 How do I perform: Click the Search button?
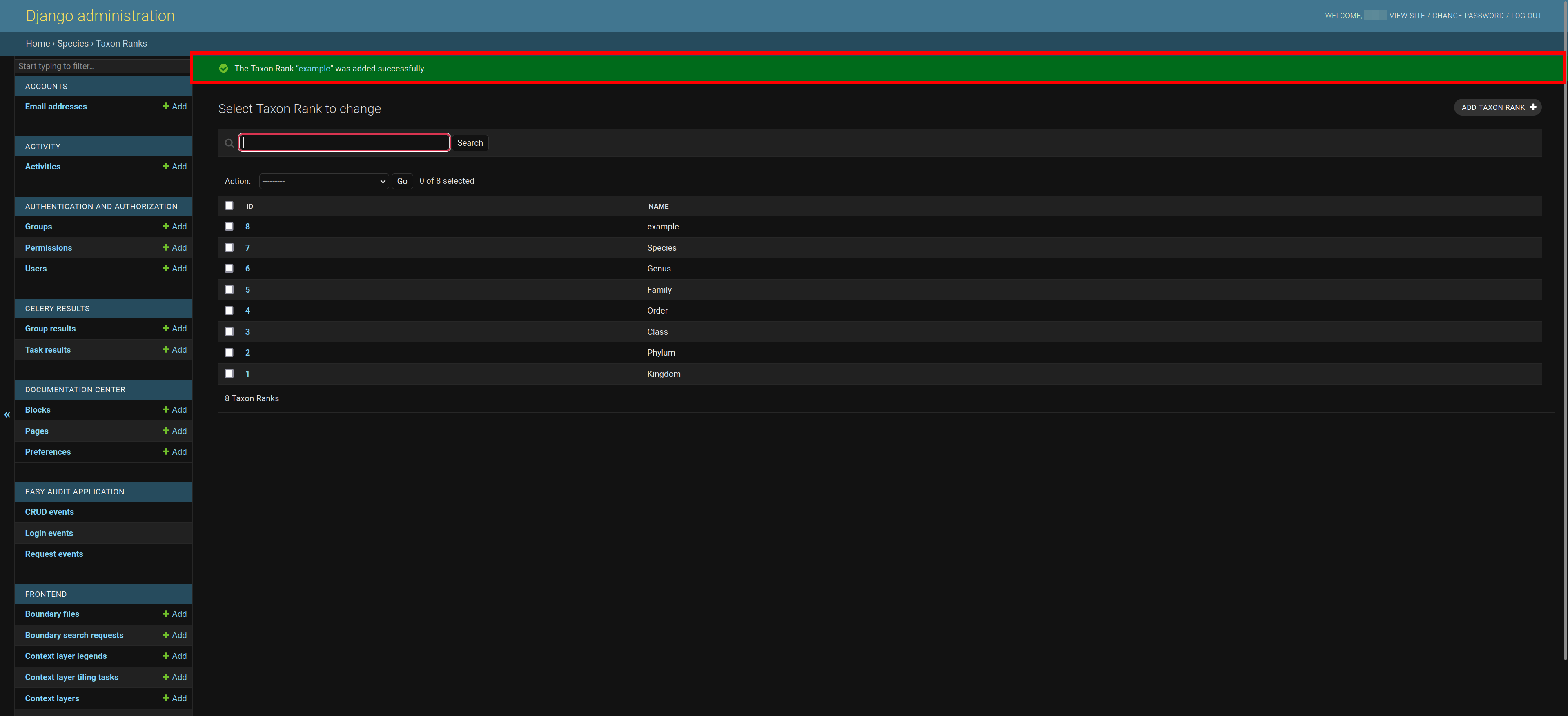(x=470, y=142)
